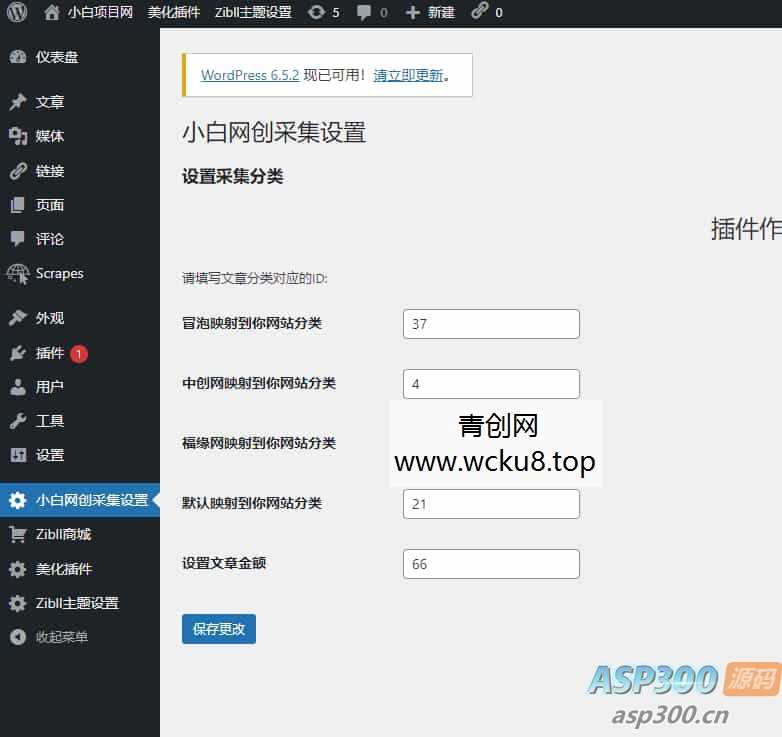
Task: Open 美化插件 in the top admin bar
Action: click(x=174, y=12)
